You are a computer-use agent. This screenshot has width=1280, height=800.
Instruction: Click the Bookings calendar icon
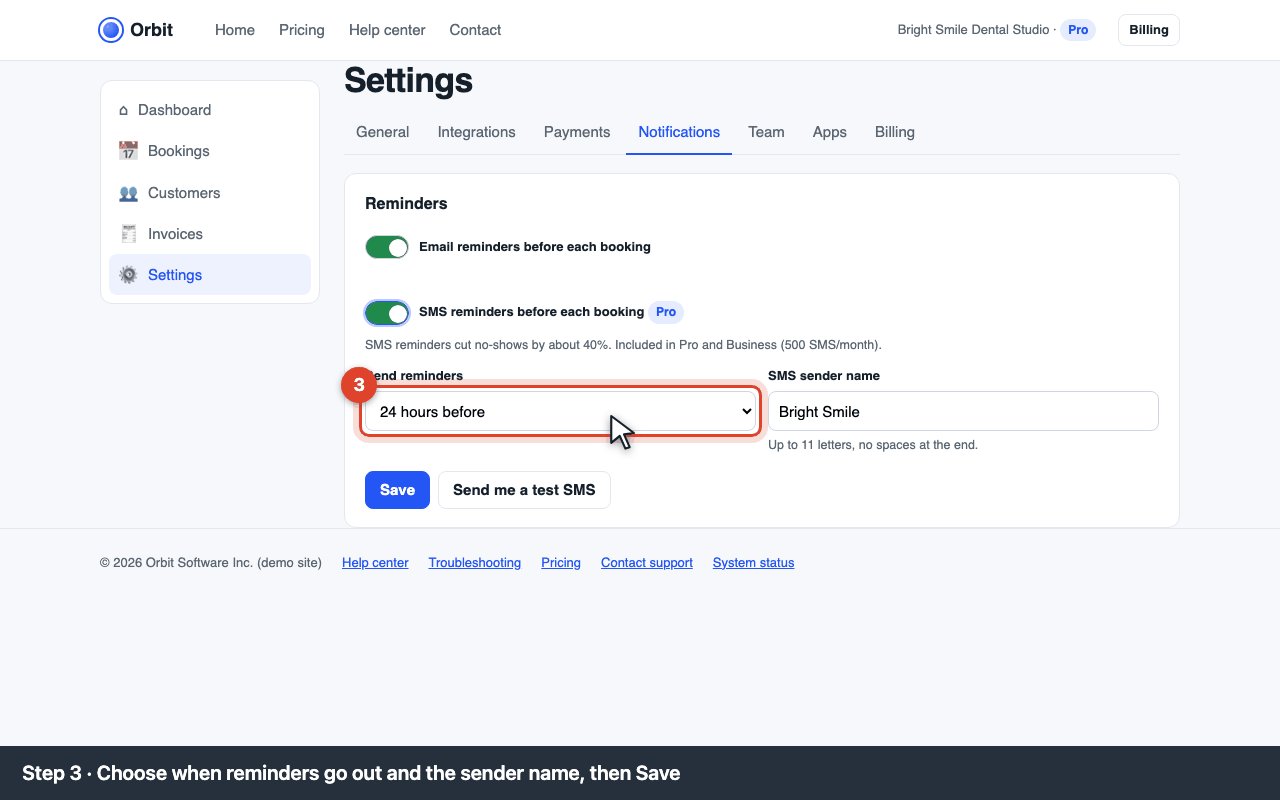[x=128, y=151]
